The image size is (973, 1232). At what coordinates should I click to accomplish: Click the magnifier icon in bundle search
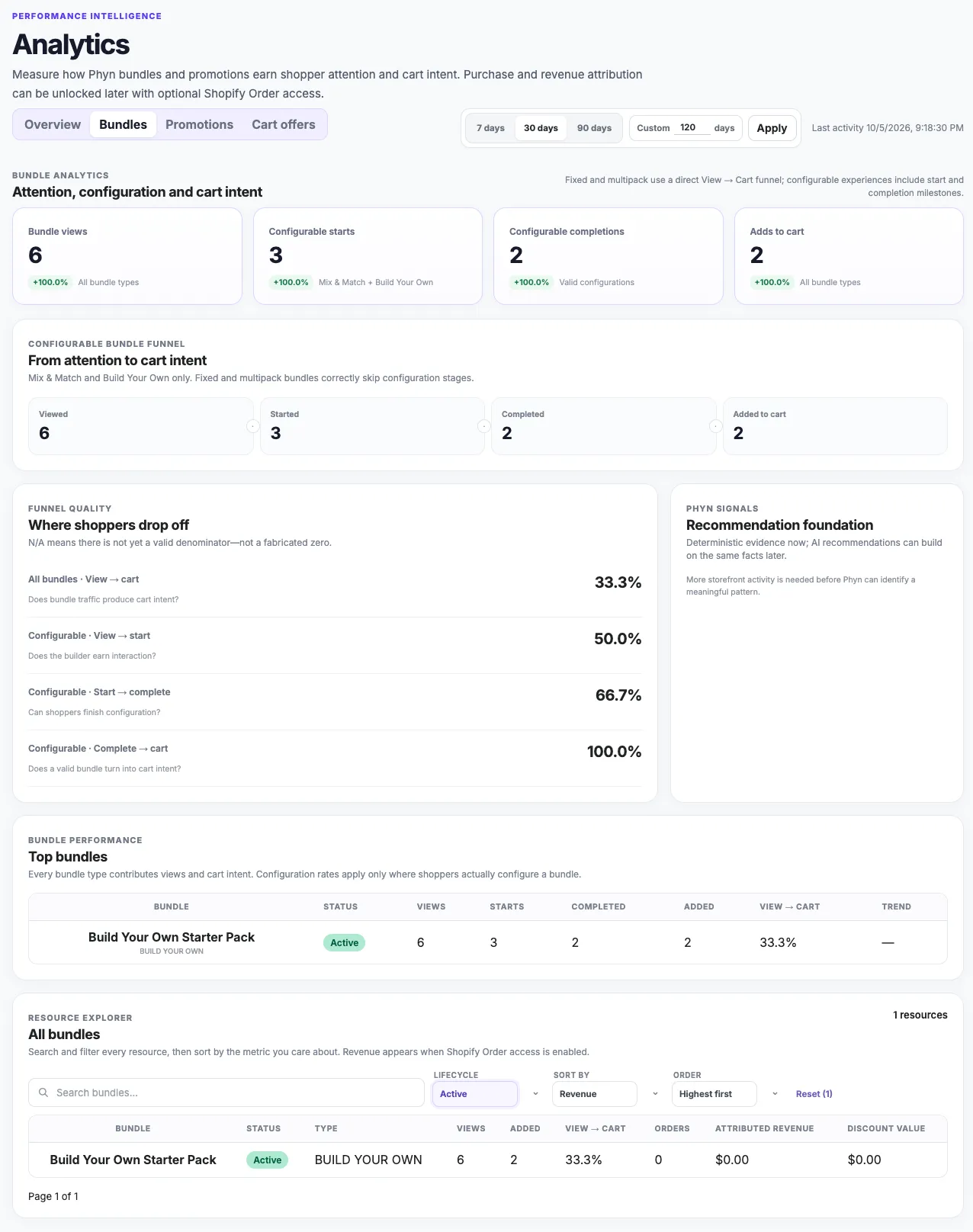[43, 1092]
